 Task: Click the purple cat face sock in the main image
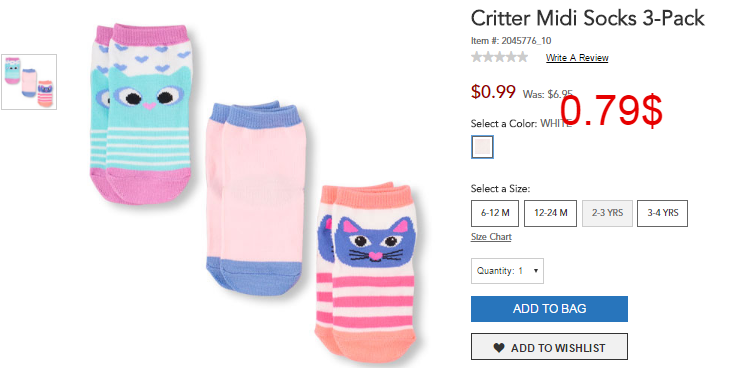coord(366,272)
